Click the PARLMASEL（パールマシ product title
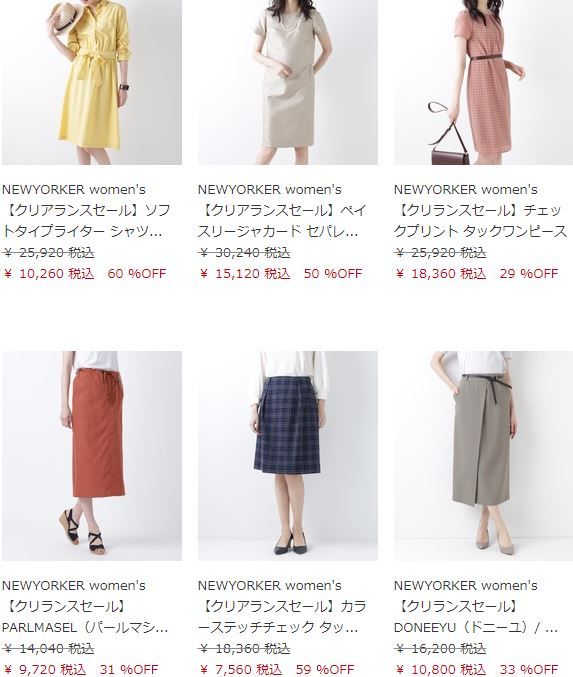Screen dimensions: 573x677 (x=85, y=617)
